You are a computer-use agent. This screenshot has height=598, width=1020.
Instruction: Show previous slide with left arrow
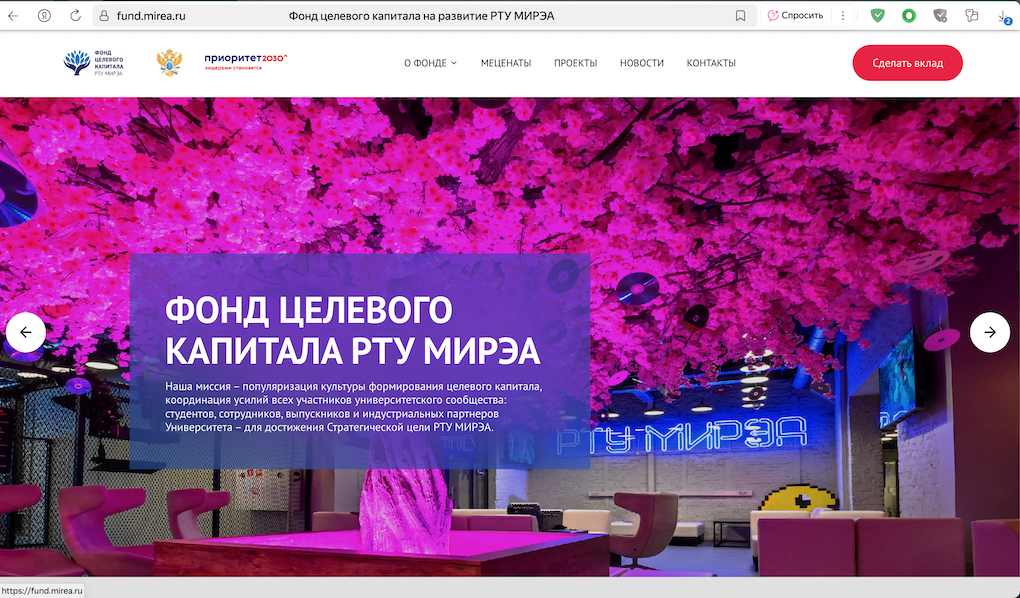point(26,333)
